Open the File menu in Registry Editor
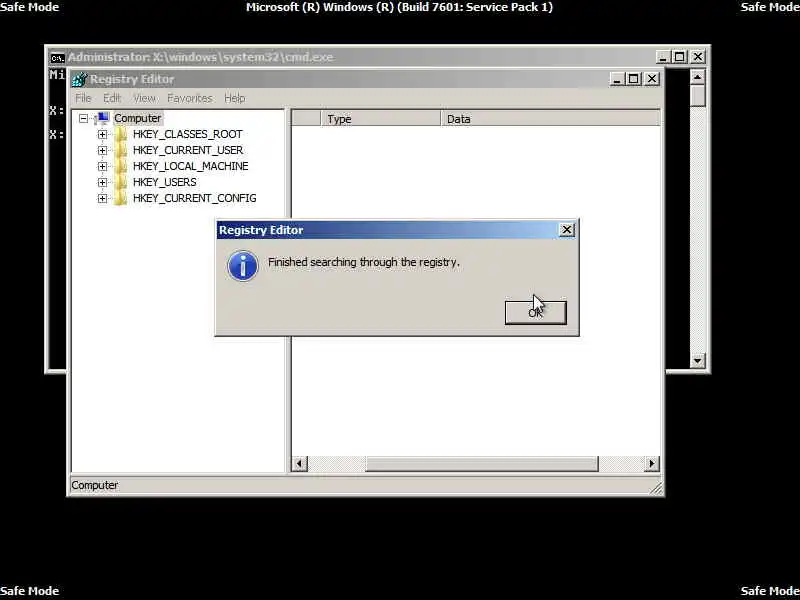 [x=83, y=98]
